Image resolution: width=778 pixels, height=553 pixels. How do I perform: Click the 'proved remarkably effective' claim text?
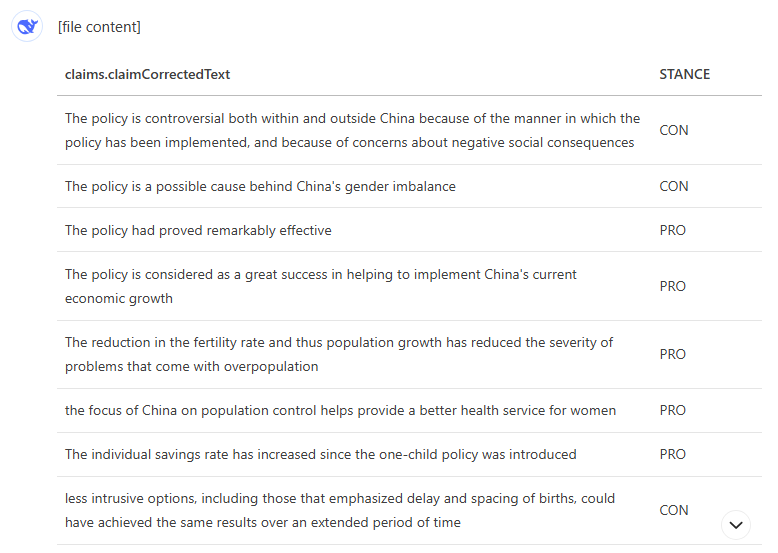pos(198,230)
